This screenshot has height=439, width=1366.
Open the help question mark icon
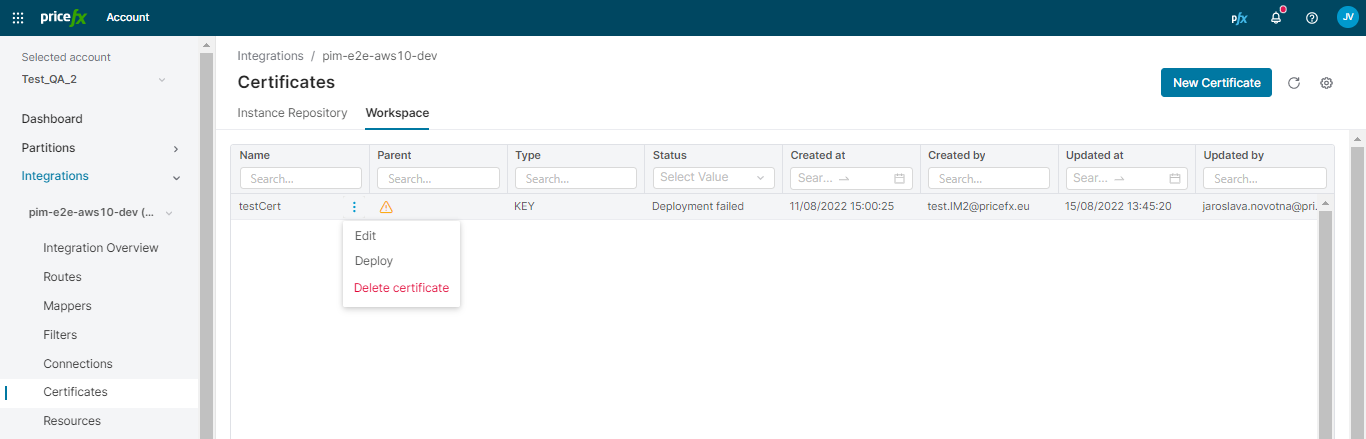[1312, 18]
